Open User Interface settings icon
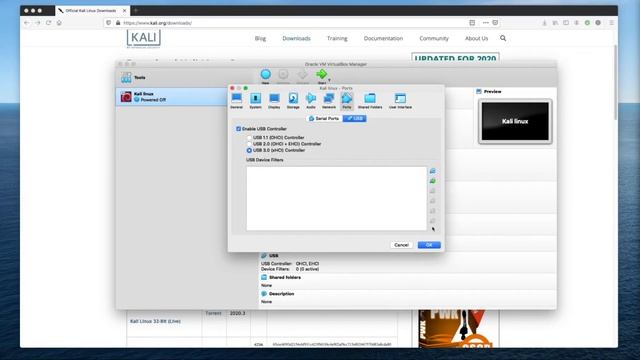 (400, 100)
